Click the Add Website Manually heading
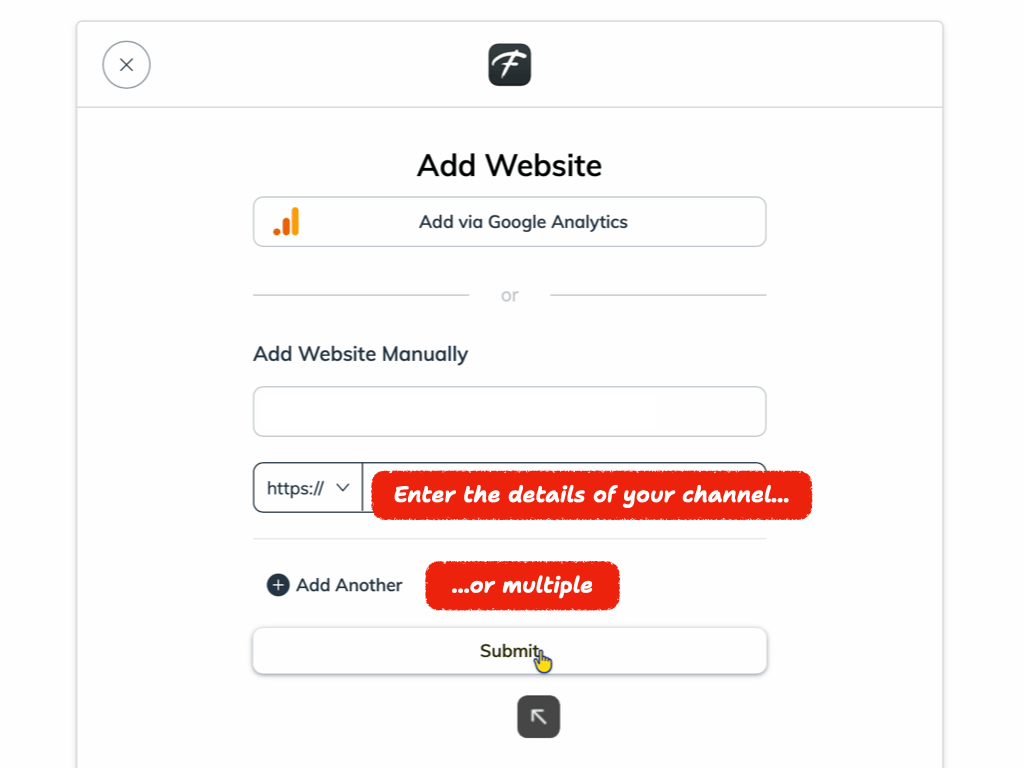Viewport: 1024px width, 768px height. click(x=360, y=354)
